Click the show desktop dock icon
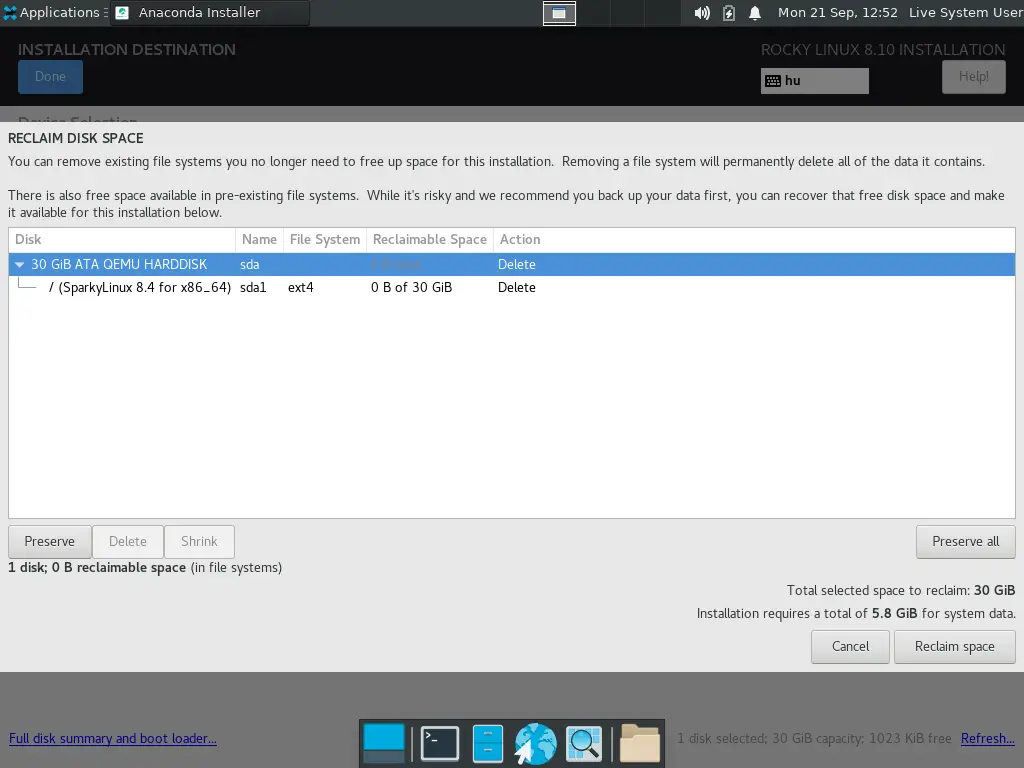 [384, 743]
